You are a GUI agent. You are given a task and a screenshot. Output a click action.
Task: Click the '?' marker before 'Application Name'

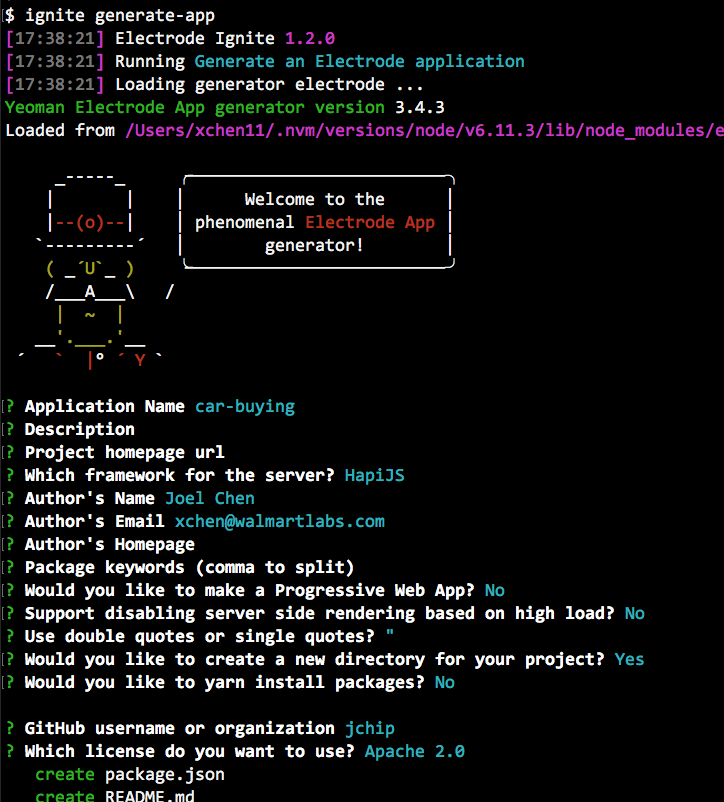tap(10, 406)
